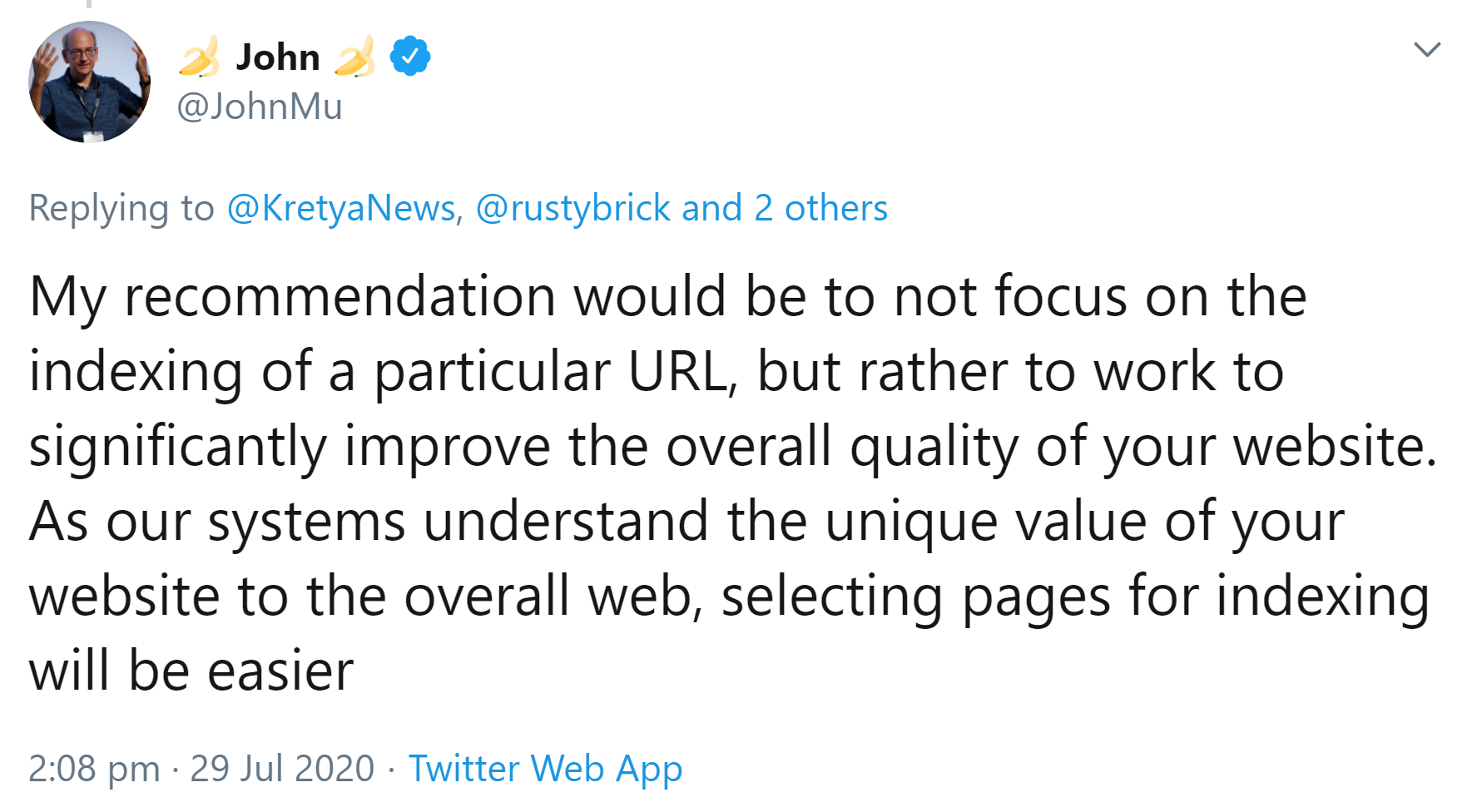The height and width of the screenshot is (812, 1472).
Task: Click the display name 'John'
Action: click(x=280, y=56)
